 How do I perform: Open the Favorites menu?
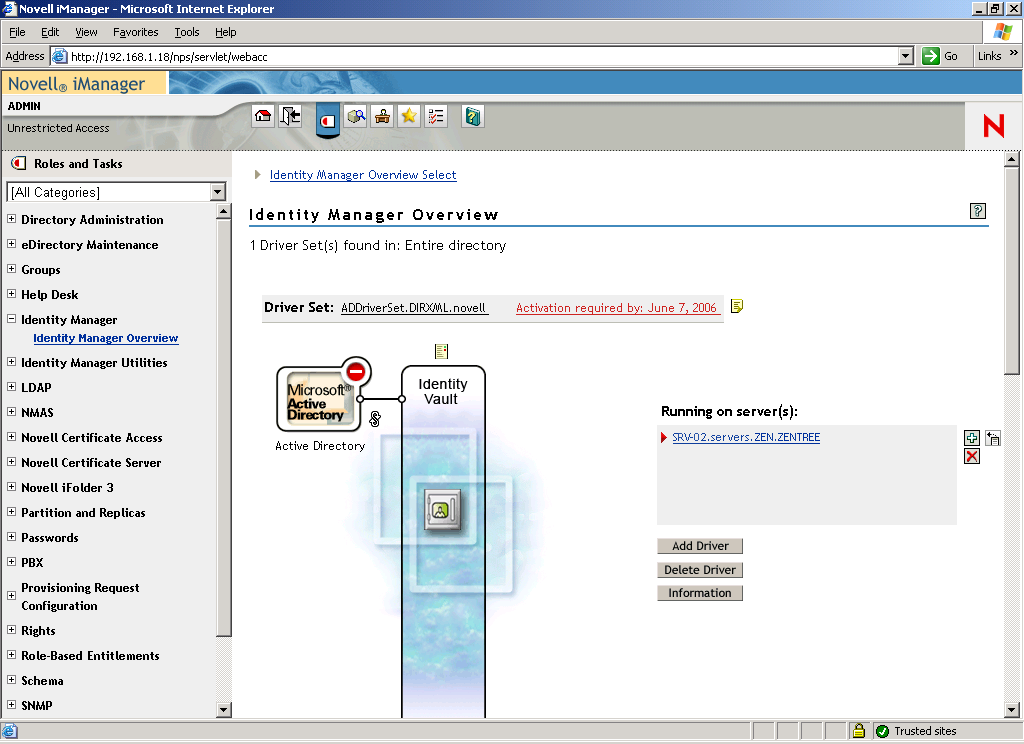tap(135, 31)
